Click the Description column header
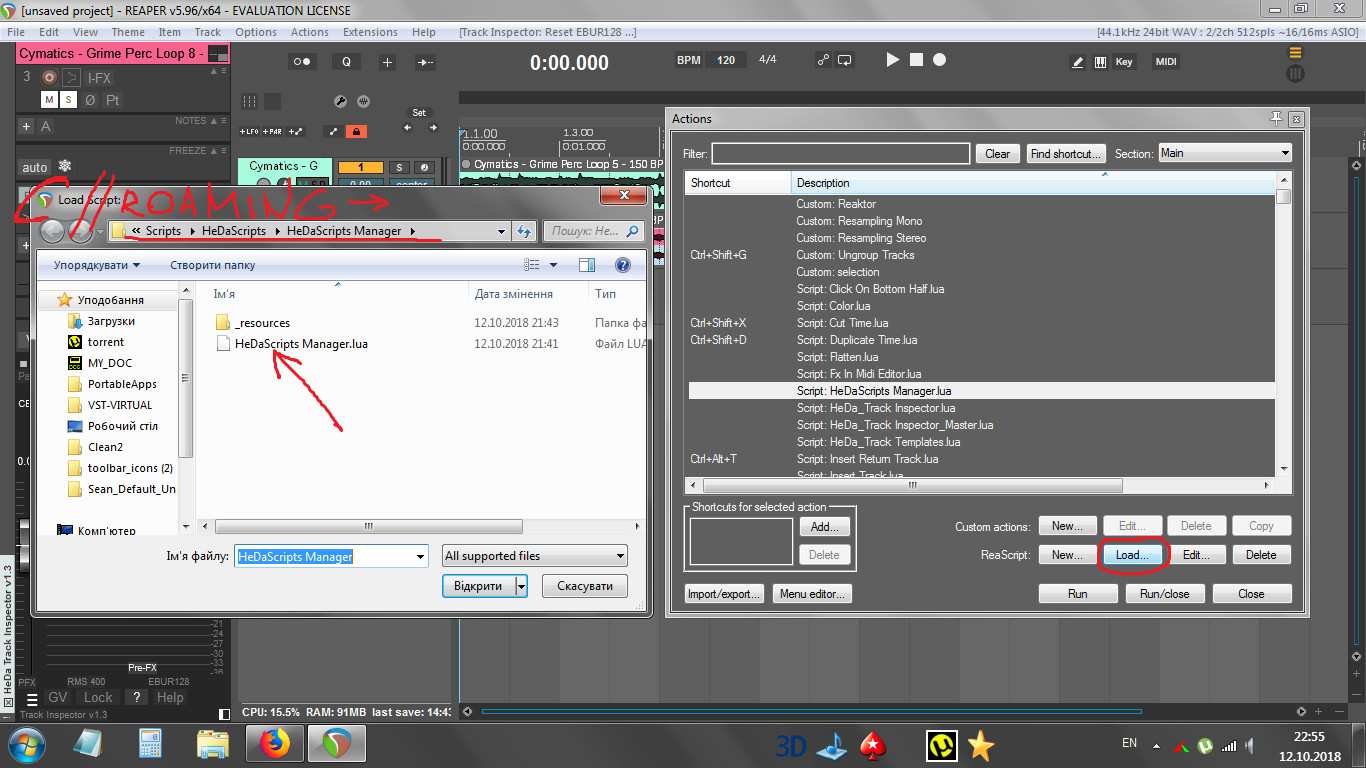 pyautogui.click(x=1034, y=183)
